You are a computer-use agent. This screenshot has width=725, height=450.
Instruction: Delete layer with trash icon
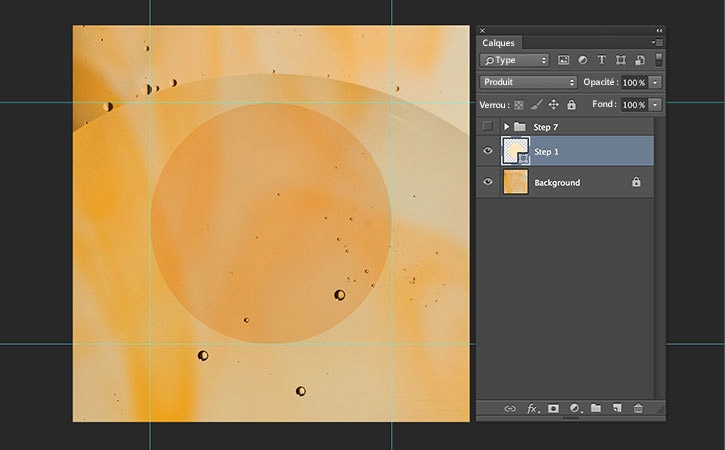[638, 408]
